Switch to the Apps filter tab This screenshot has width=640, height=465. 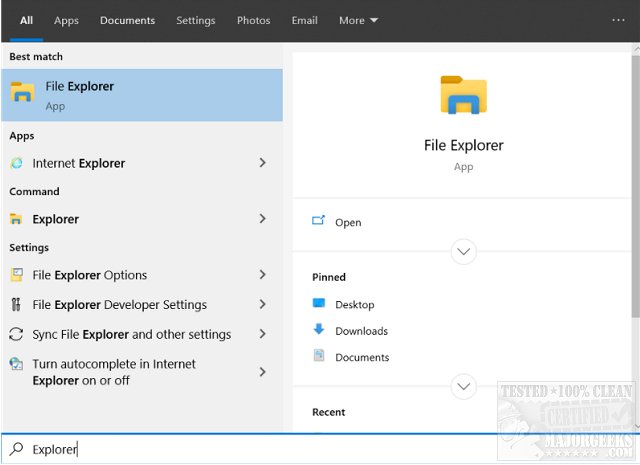[66, 20]
